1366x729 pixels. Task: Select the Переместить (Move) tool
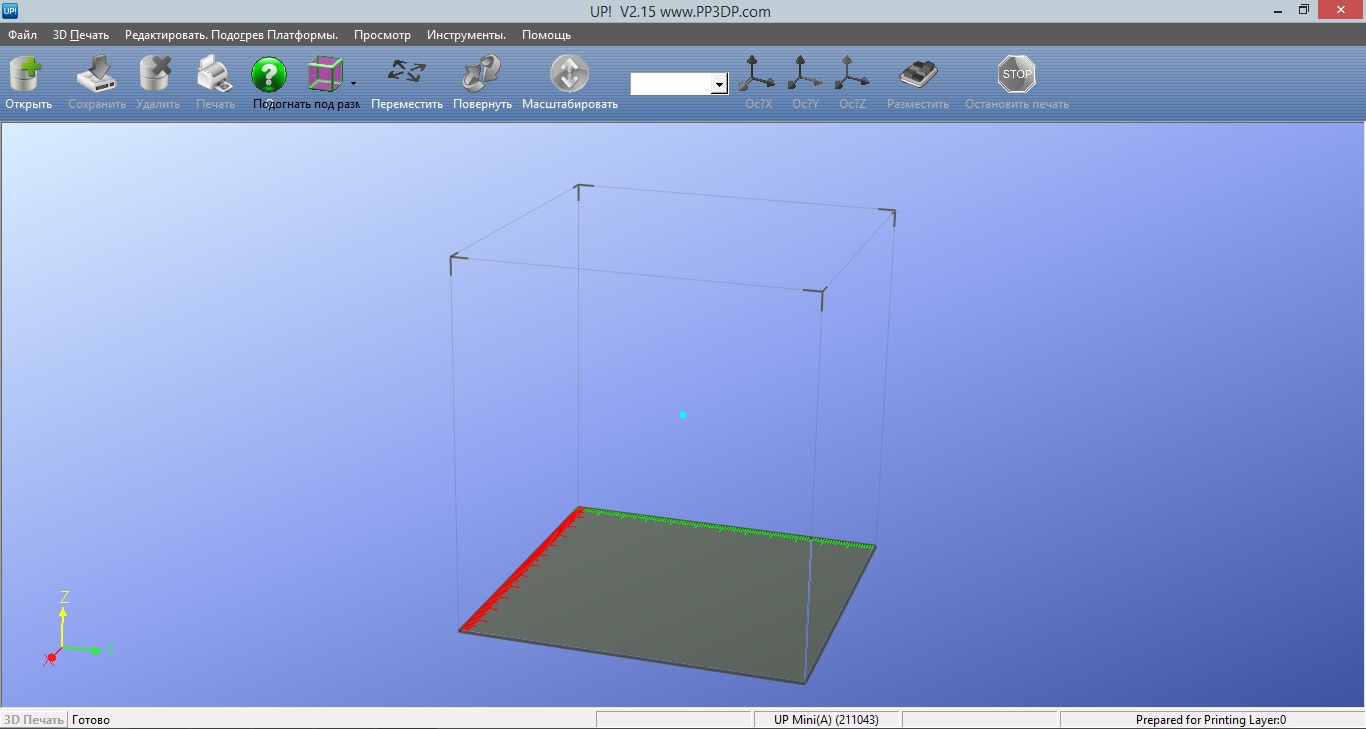click(x=407, y=73)
